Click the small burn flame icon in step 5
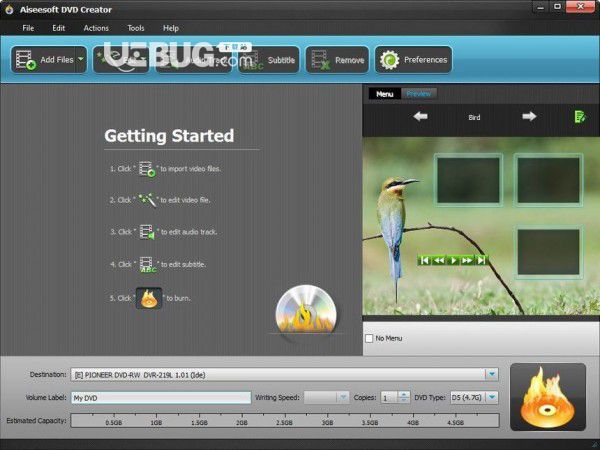Screen dimensions: 600x450 [149, 298]
